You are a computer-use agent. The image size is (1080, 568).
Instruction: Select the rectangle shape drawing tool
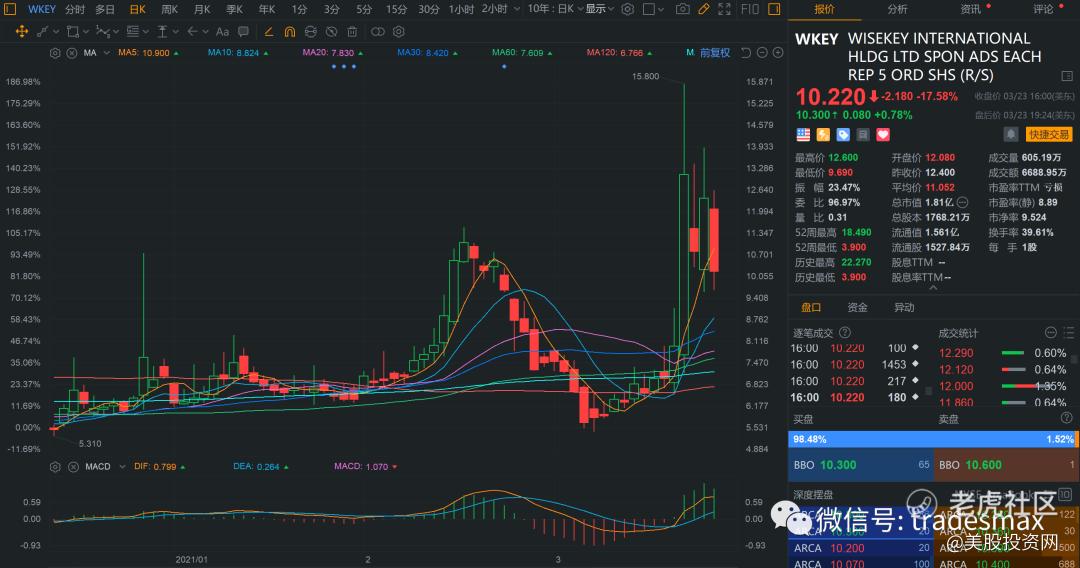(x=72, y=32)
